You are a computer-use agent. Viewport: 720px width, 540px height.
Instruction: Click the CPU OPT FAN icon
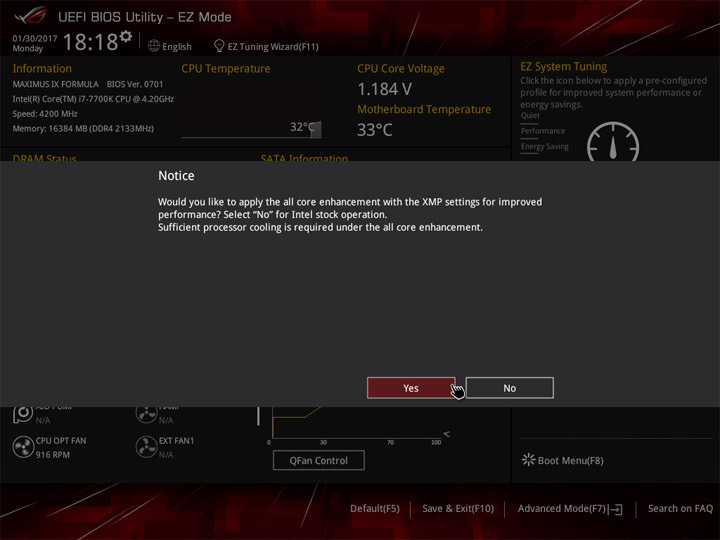pyautogui.click(x=23, y=447)
